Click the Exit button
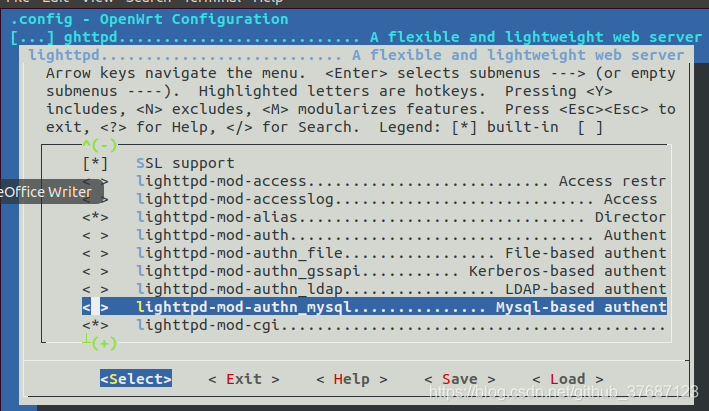The height and width of the screenshot is (411, 709). (x=244, y=379)
